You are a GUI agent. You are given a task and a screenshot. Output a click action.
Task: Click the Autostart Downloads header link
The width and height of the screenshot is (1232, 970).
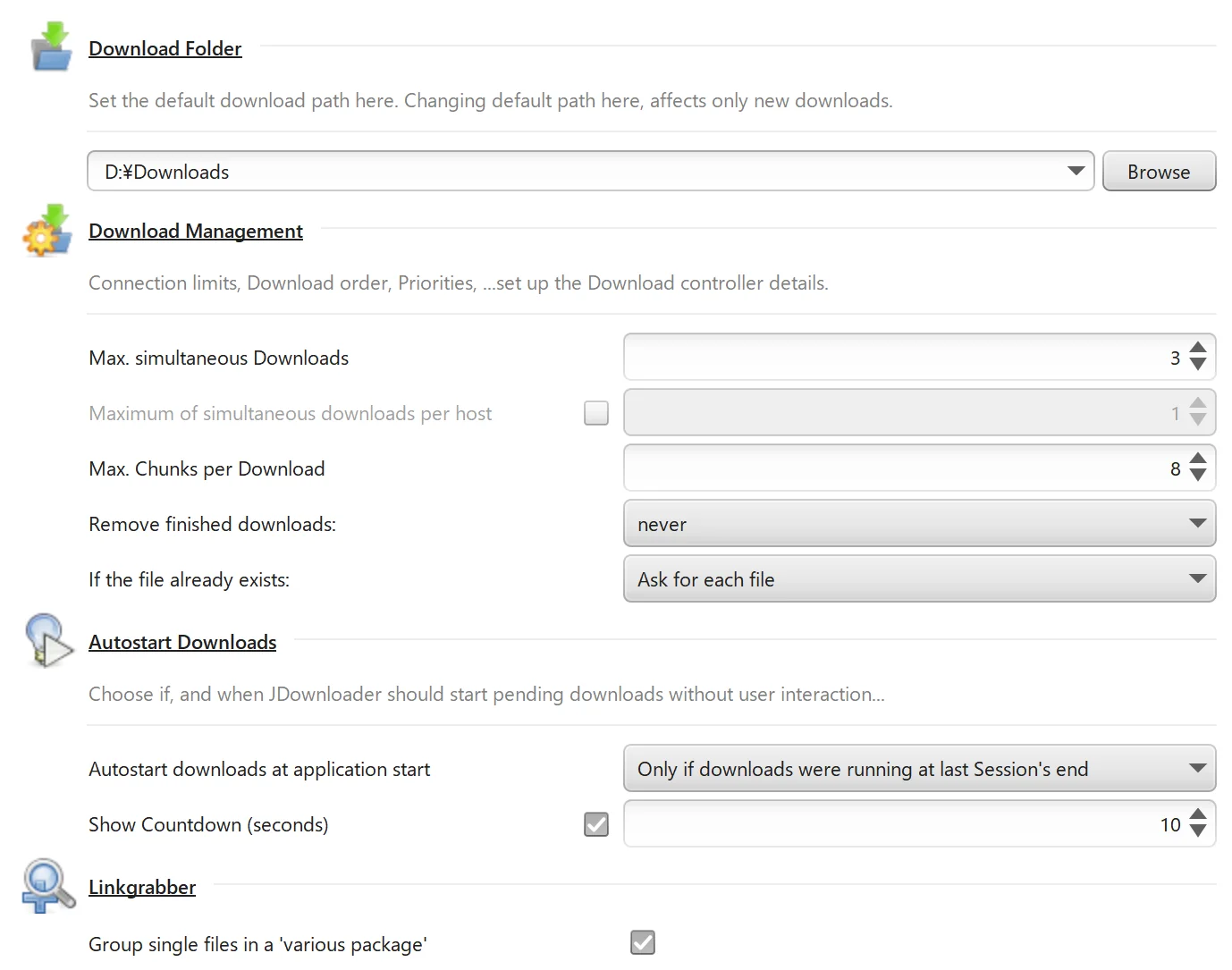pos(181,641)
